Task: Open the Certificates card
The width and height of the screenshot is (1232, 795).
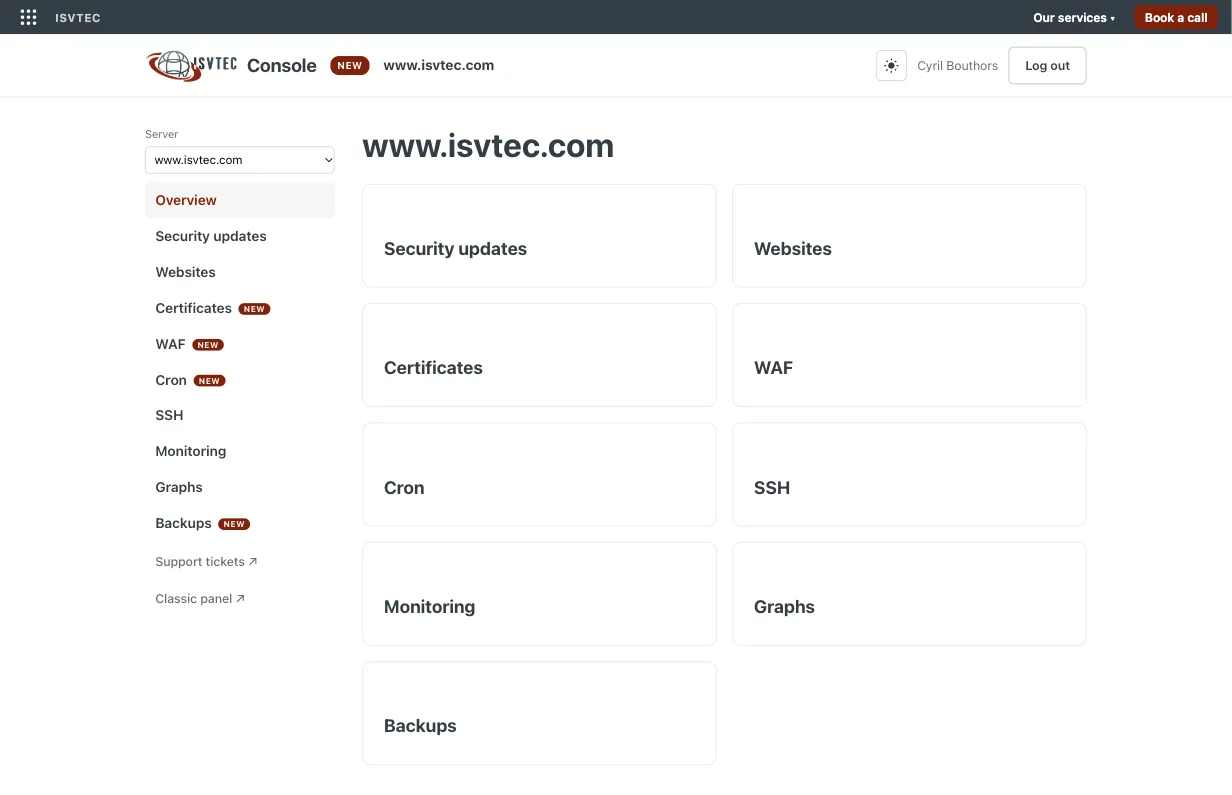Action: (539, 355)
